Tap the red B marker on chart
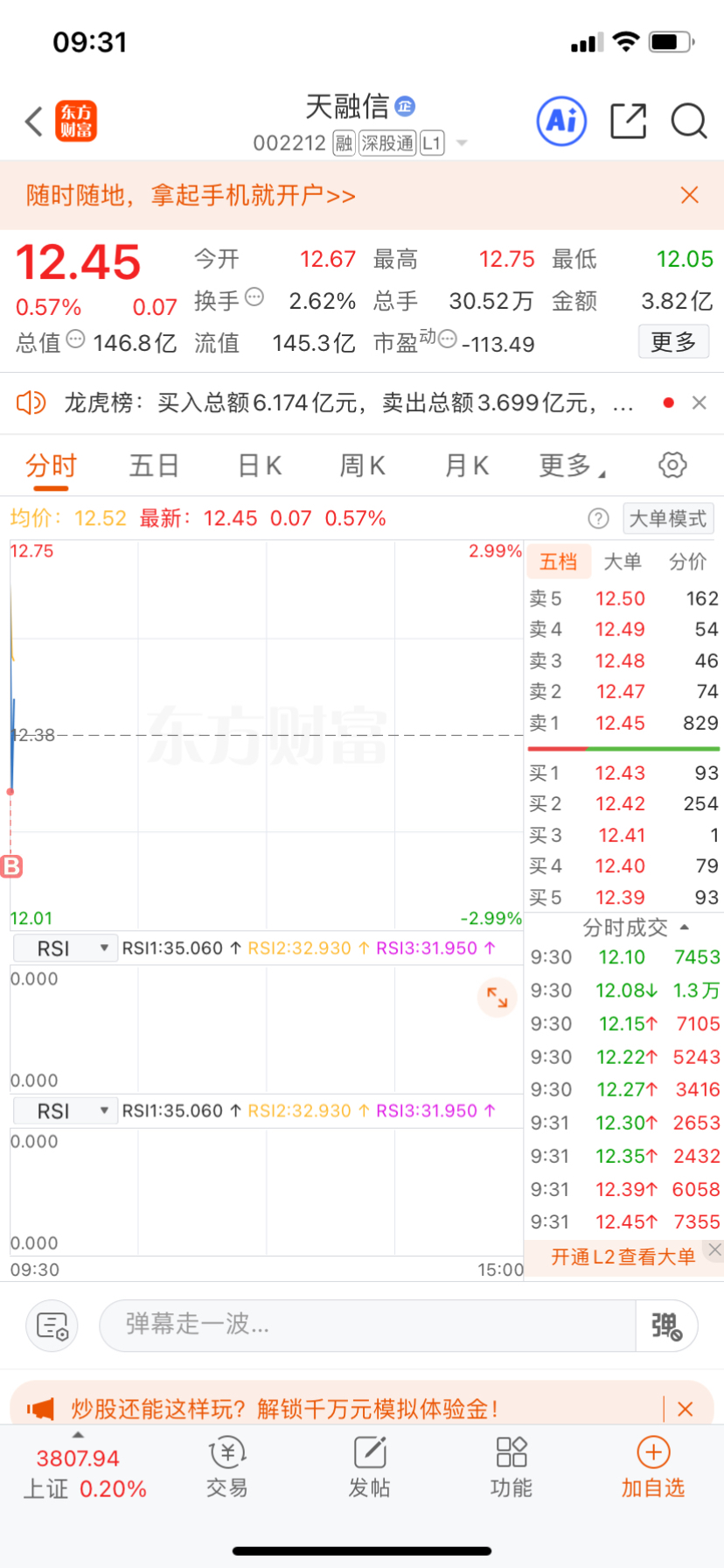724x1568 pixels. click(x=12, y=866)
